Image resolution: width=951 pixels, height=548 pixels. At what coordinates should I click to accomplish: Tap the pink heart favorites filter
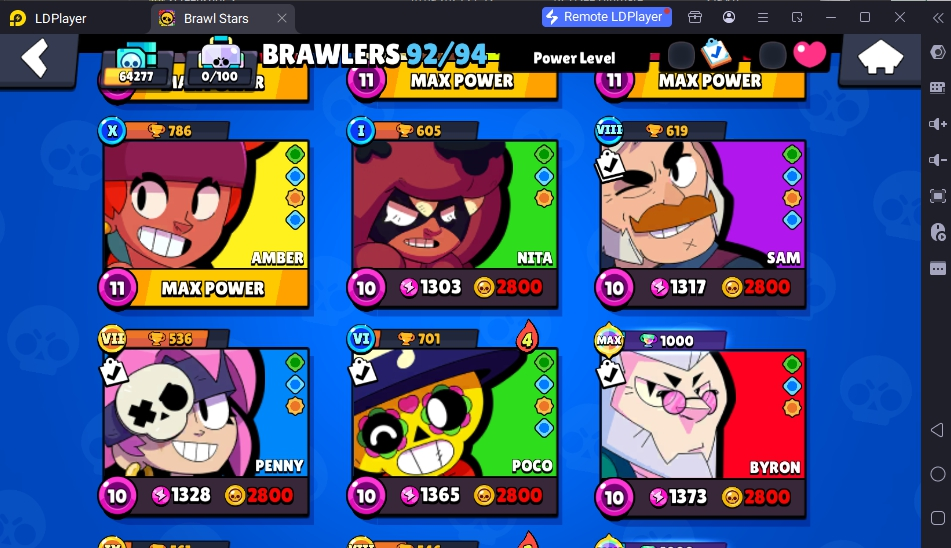click(810, 55)
